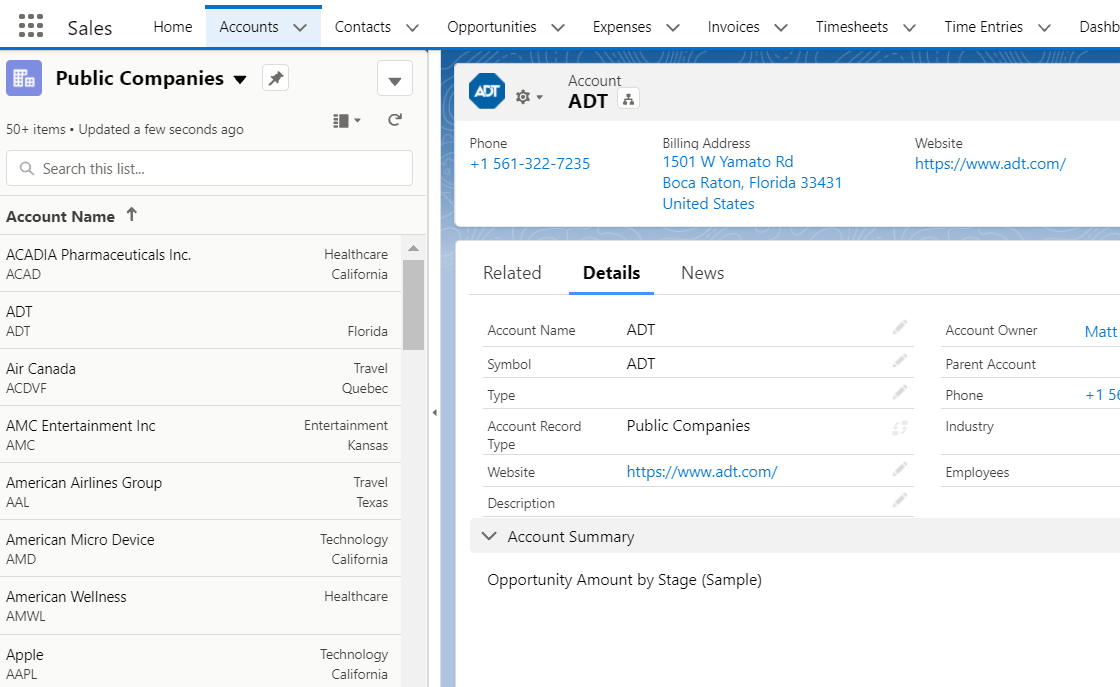Screen dimensions: 1120x687
Task: Switch to the News tab
Action: coord(703,273)
